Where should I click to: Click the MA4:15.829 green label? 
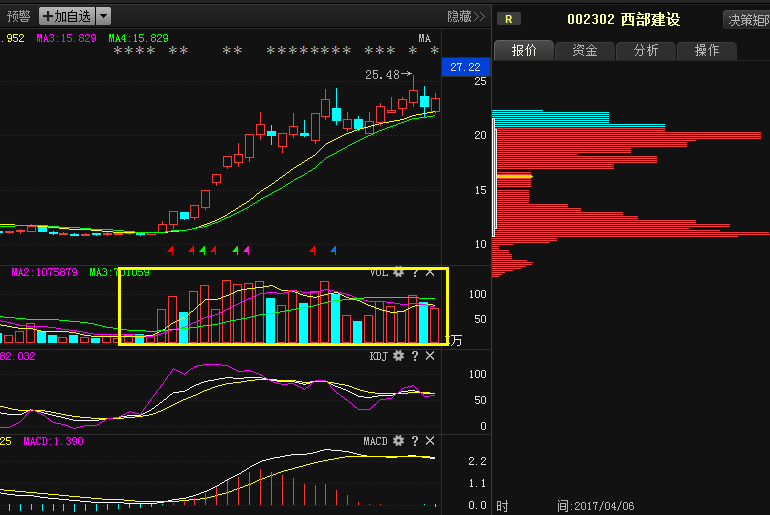click(138, 38)
